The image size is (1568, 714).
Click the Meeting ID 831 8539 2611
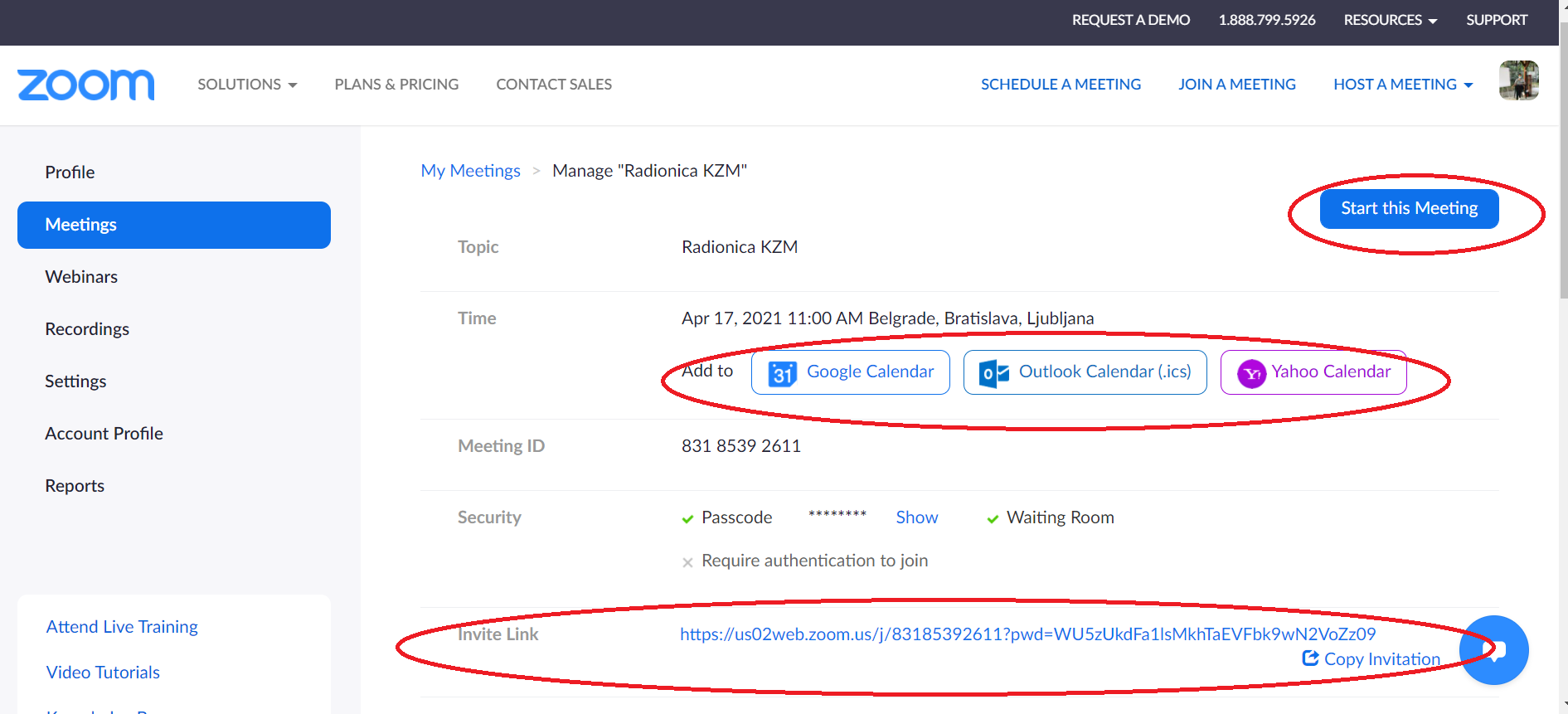741,446
